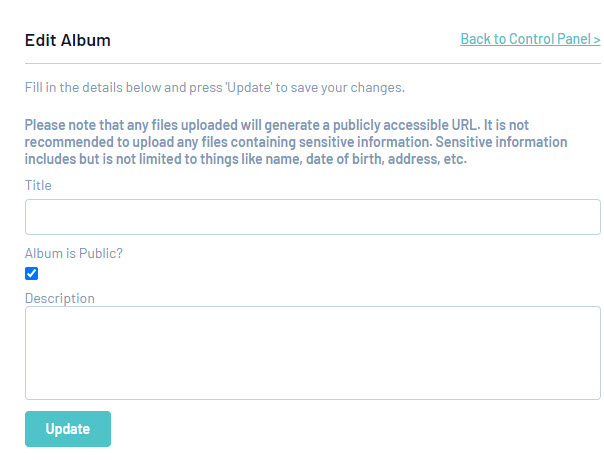This screenshot has height=462, width=604.
Task: Focus the Title input field
Action: pos(312,217)
